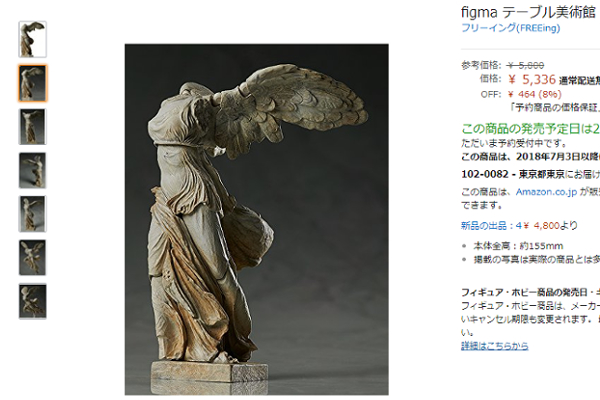Click the struck-through ¥ 5,800 reference price

[526, 65]
